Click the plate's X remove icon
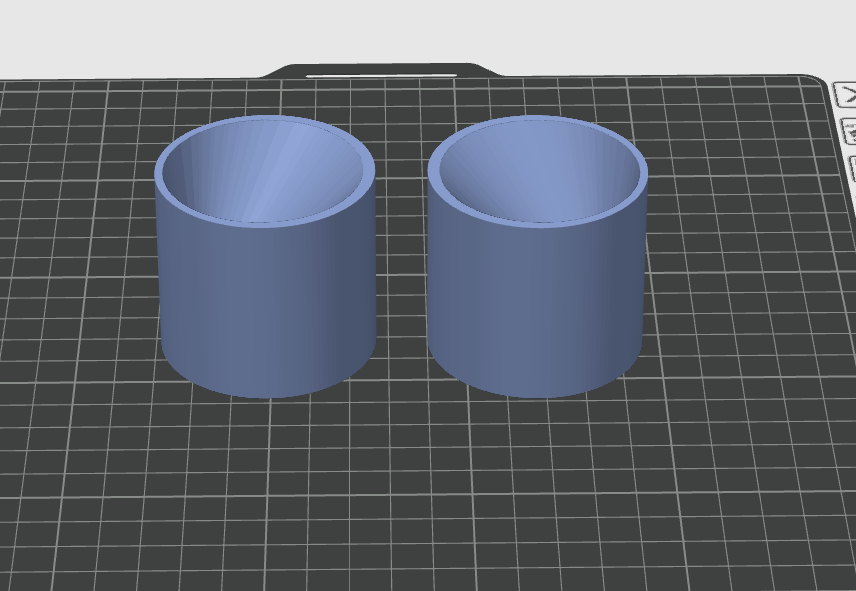Image resolution: width=856 pixels, height=591 pixels. tap(847, 95)
